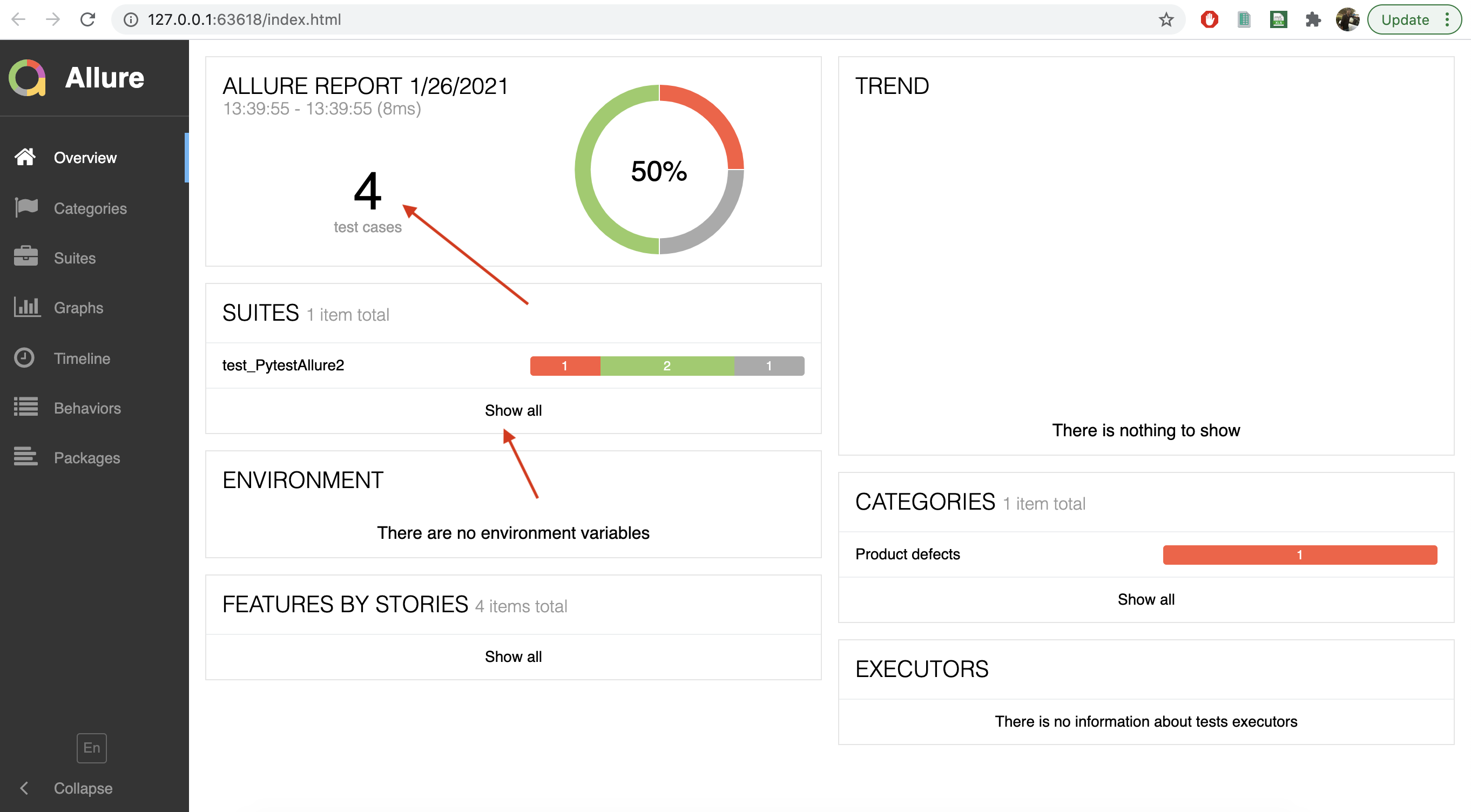The height and width of the screenshot is (812, 1471).
Task: Open Suites using the briefcase icon
Action: (25, 258)
